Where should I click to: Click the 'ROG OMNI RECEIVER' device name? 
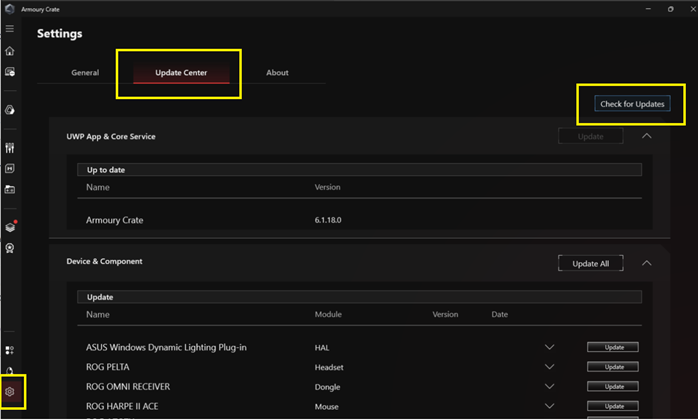(x=128, y=387)
